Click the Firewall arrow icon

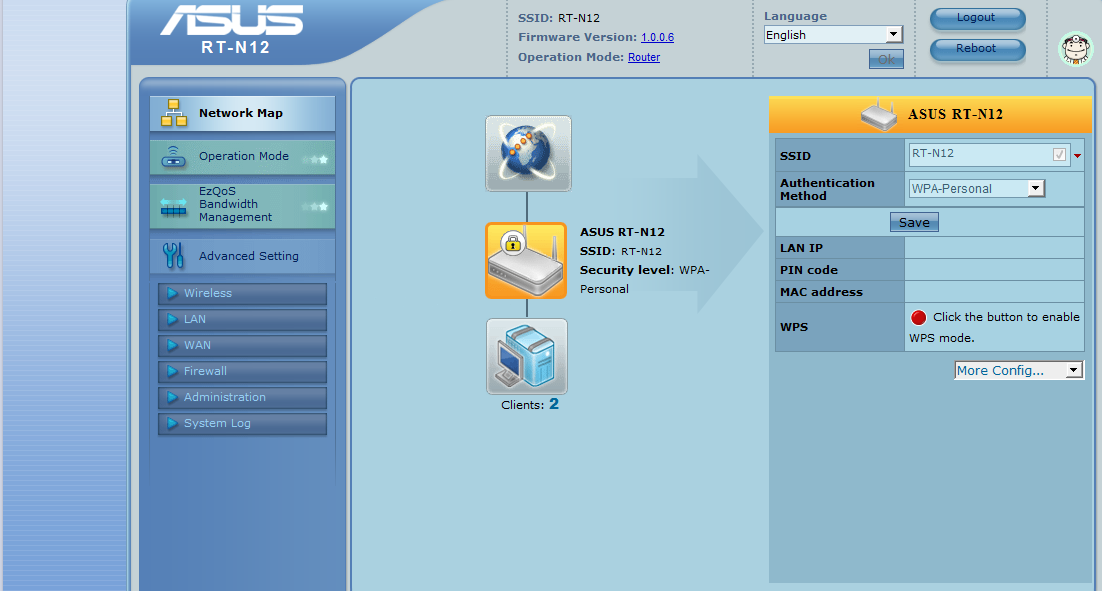(x=172, y=371)
